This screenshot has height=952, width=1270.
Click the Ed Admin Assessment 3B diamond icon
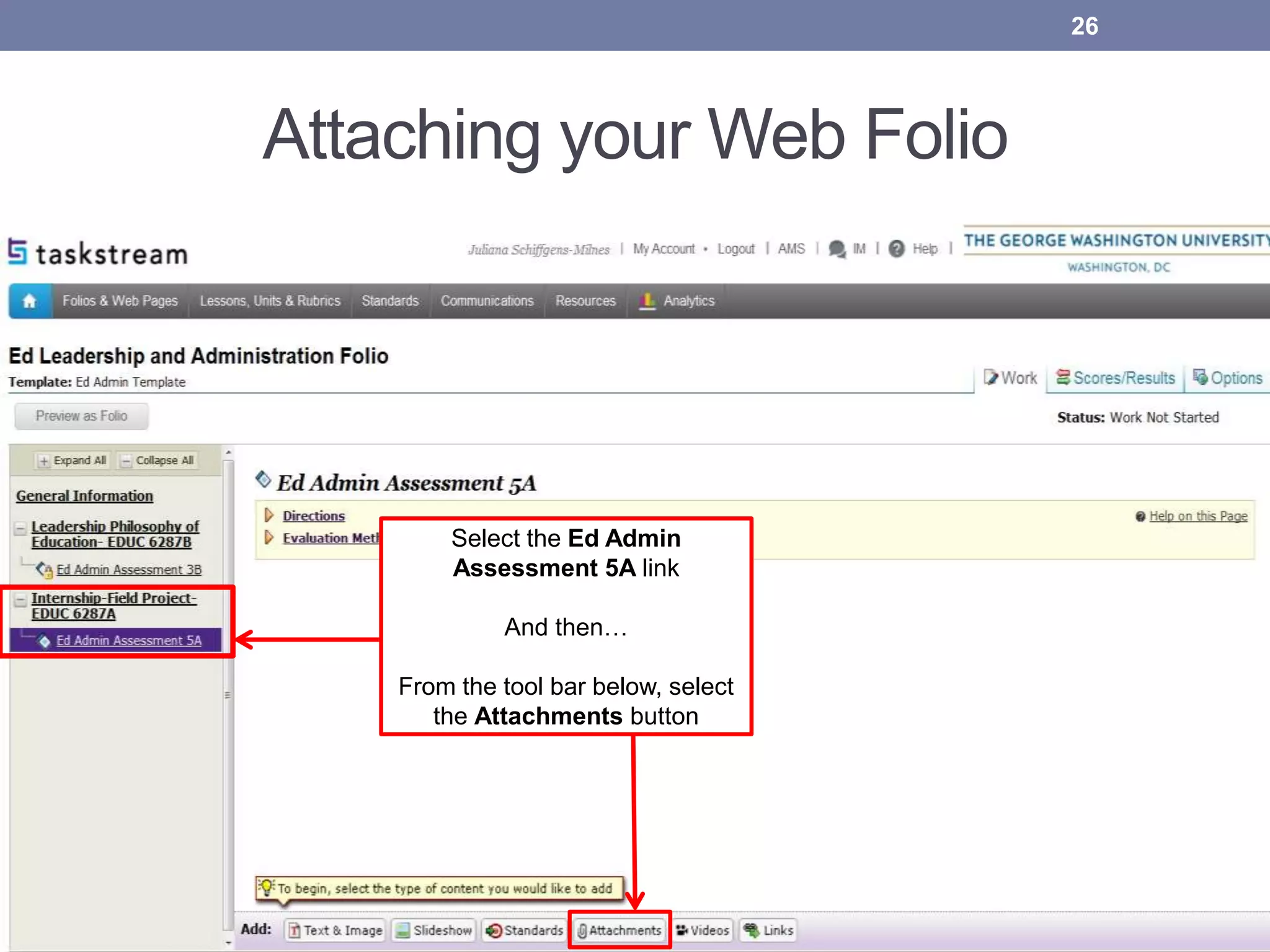[x=45, y=570]
